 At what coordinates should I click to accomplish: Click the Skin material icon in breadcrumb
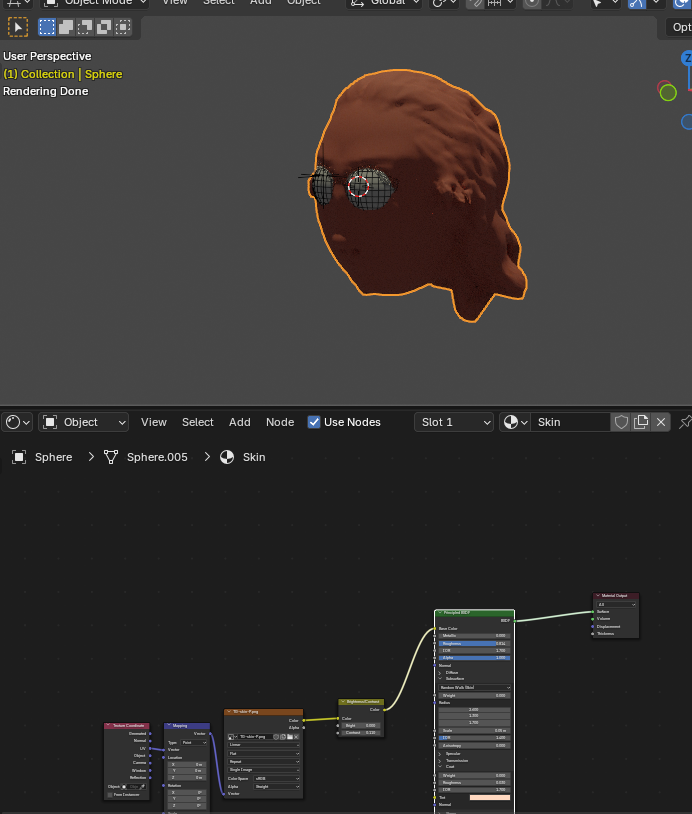(227, 457)
